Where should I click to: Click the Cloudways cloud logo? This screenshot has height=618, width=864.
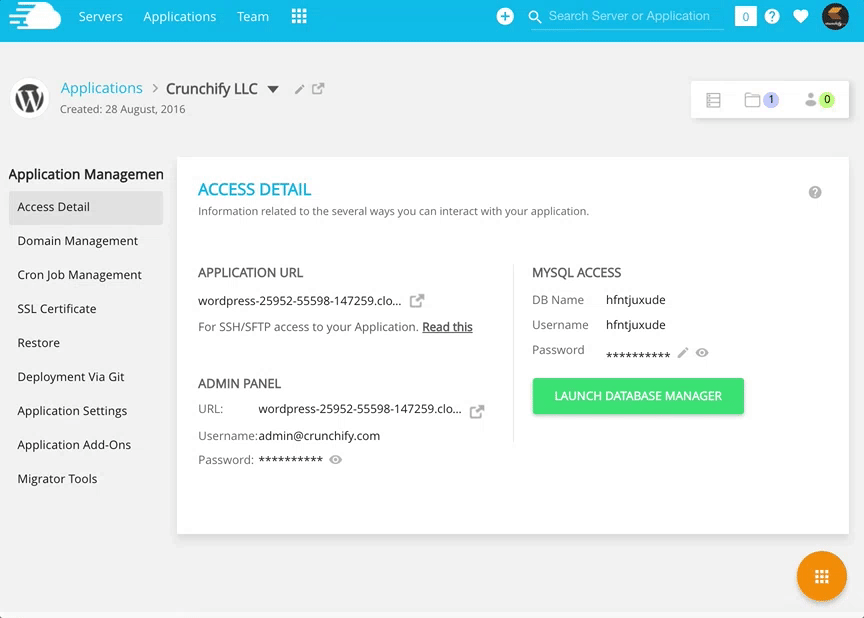(34, 17)
